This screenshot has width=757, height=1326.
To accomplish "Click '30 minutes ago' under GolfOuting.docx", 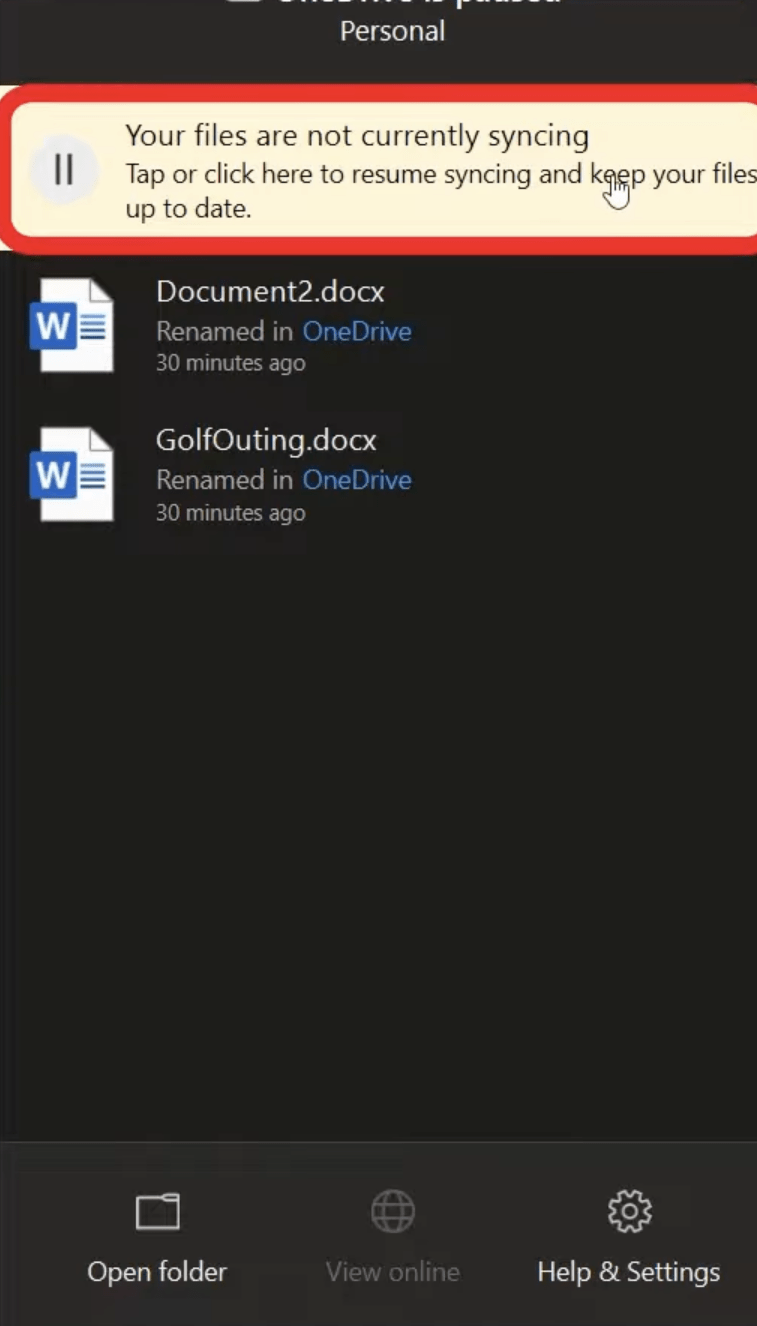I will tap(231, 512).
